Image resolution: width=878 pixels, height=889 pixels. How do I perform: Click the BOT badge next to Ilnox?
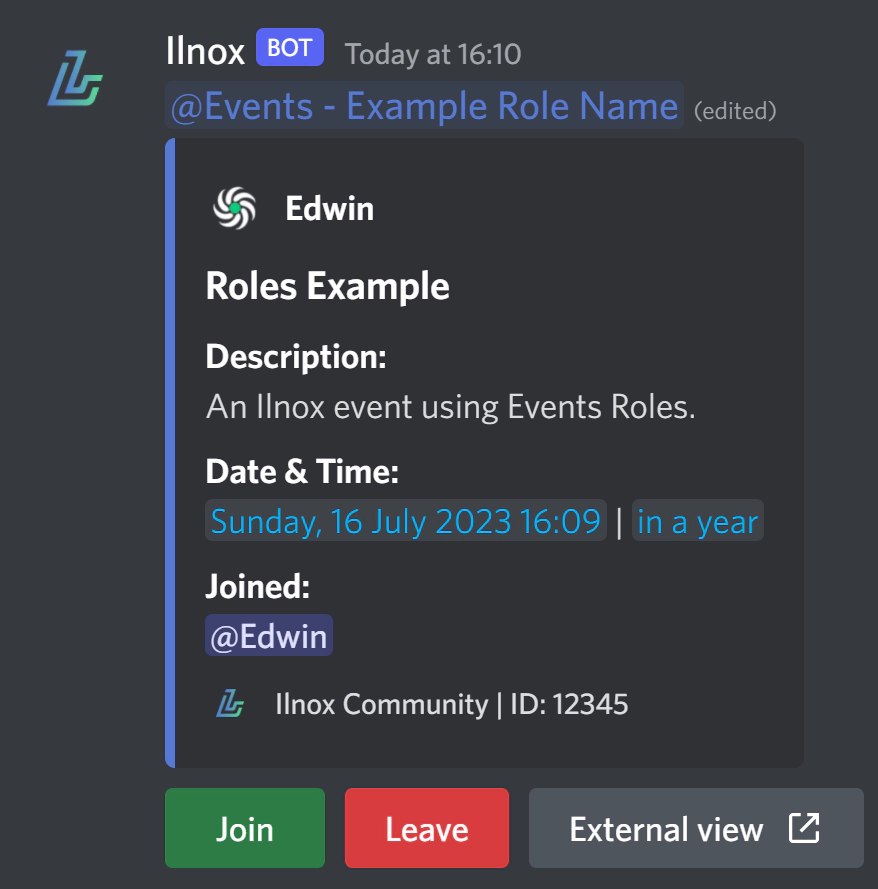click(x=288, y=47)
